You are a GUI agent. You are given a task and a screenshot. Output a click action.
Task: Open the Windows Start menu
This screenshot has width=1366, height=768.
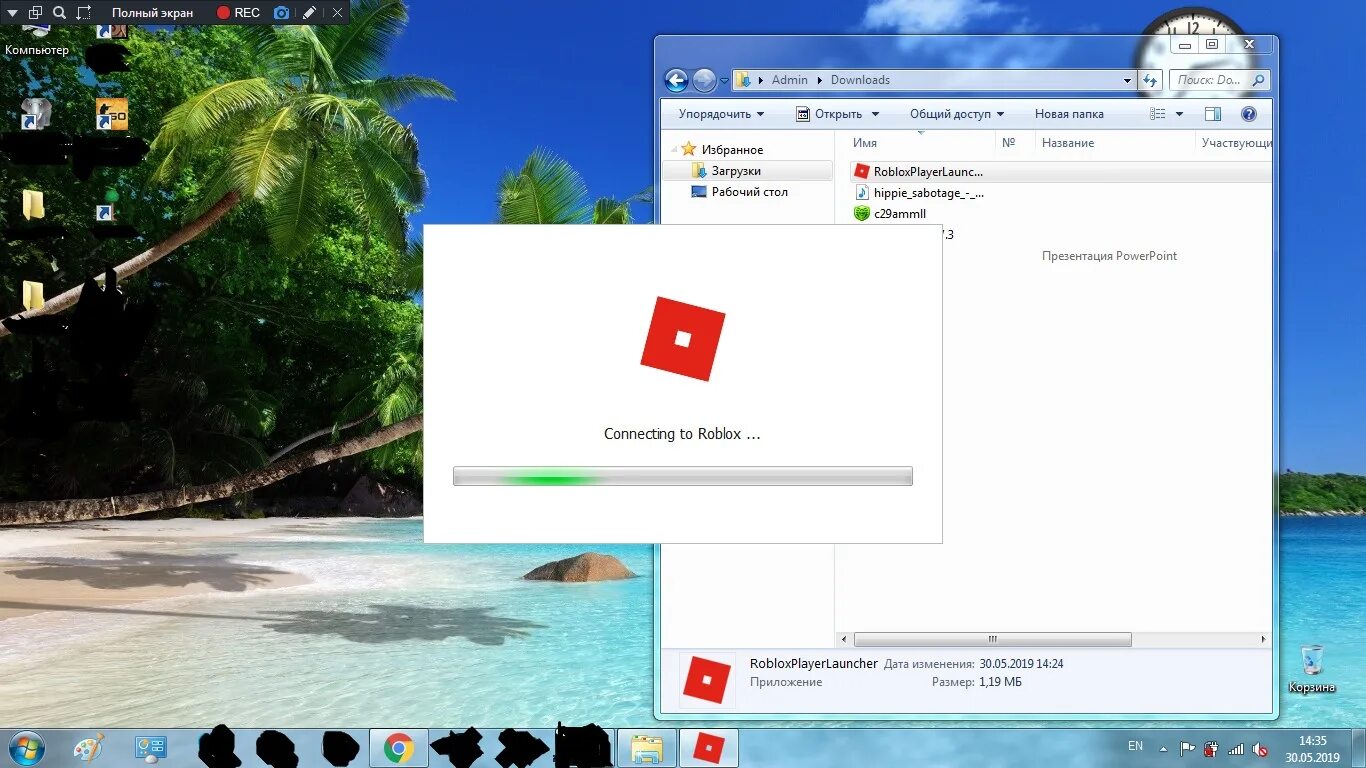pyautogui.click(x=25, y=747)
